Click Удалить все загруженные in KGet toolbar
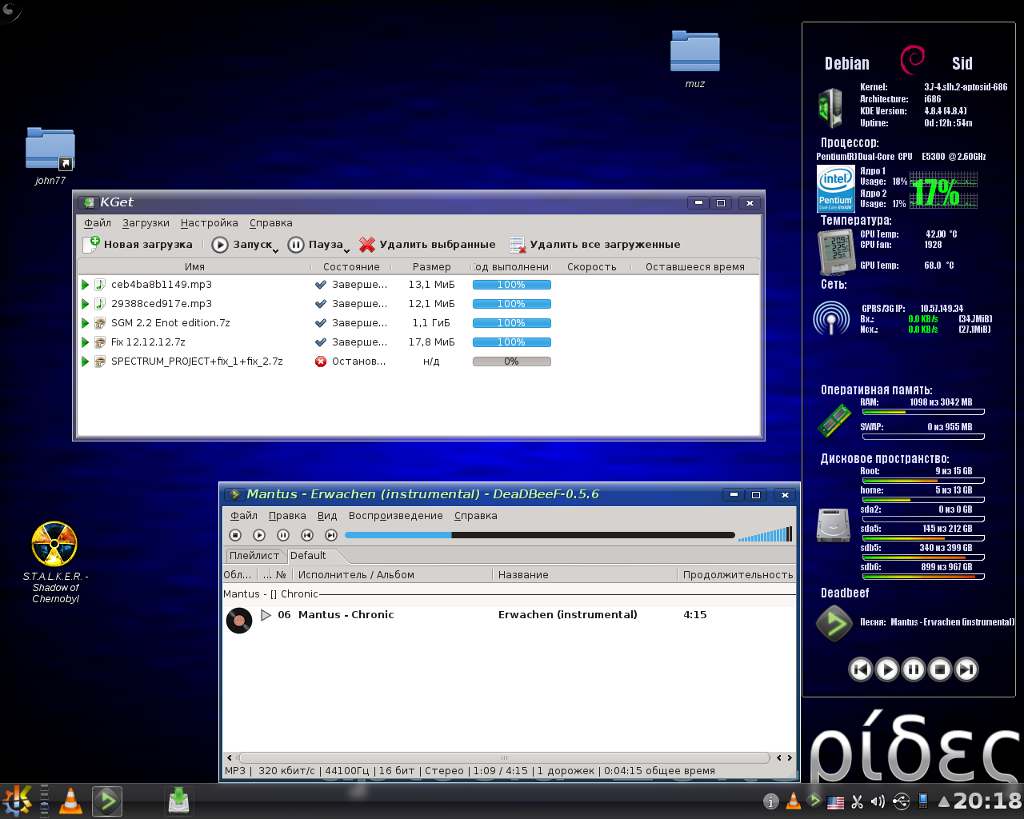Screen dimensions: 1024x819 click(594, 245)
